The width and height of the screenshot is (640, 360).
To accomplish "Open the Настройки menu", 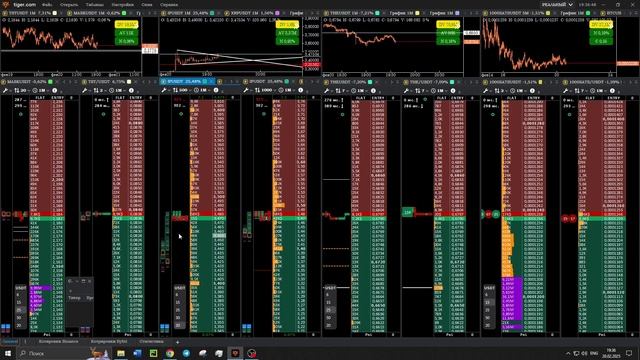I will tap(122, 5).
